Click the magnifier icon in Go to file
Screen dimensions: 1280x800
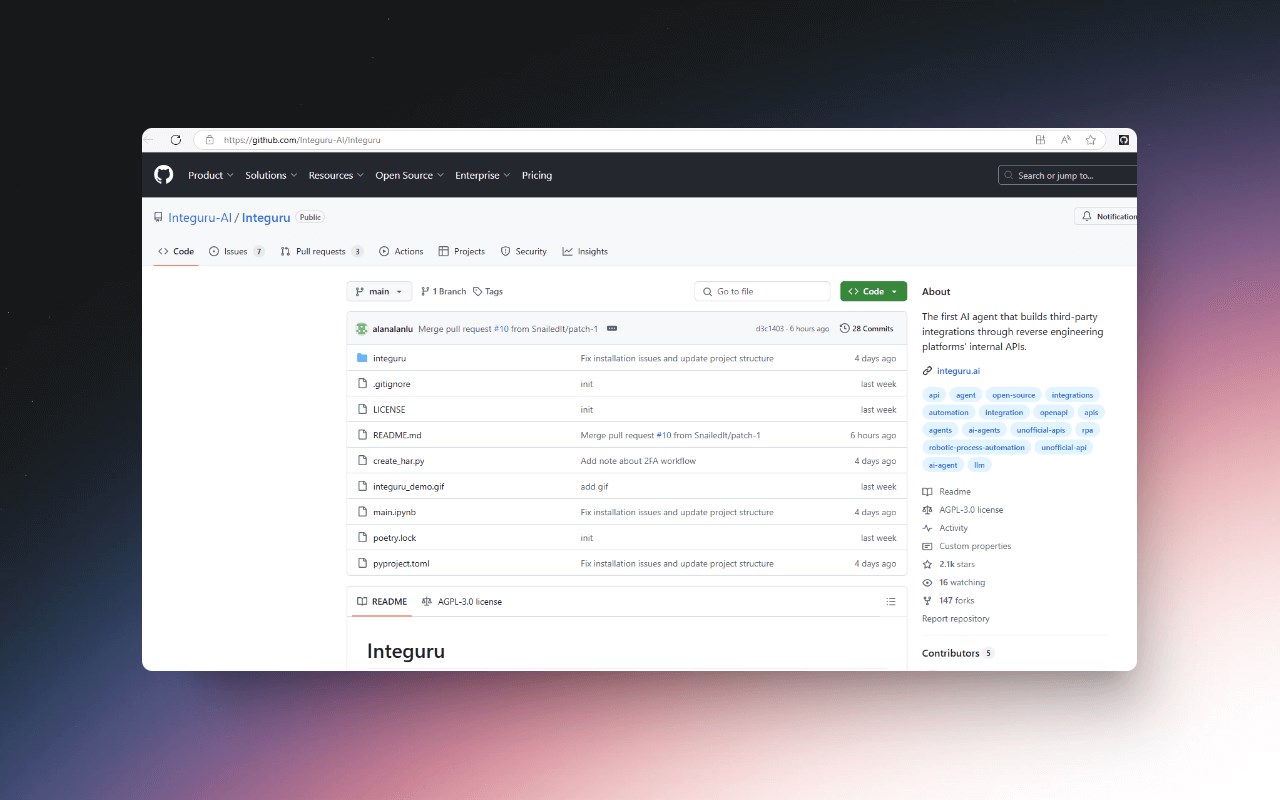click(x=707, y=291)
